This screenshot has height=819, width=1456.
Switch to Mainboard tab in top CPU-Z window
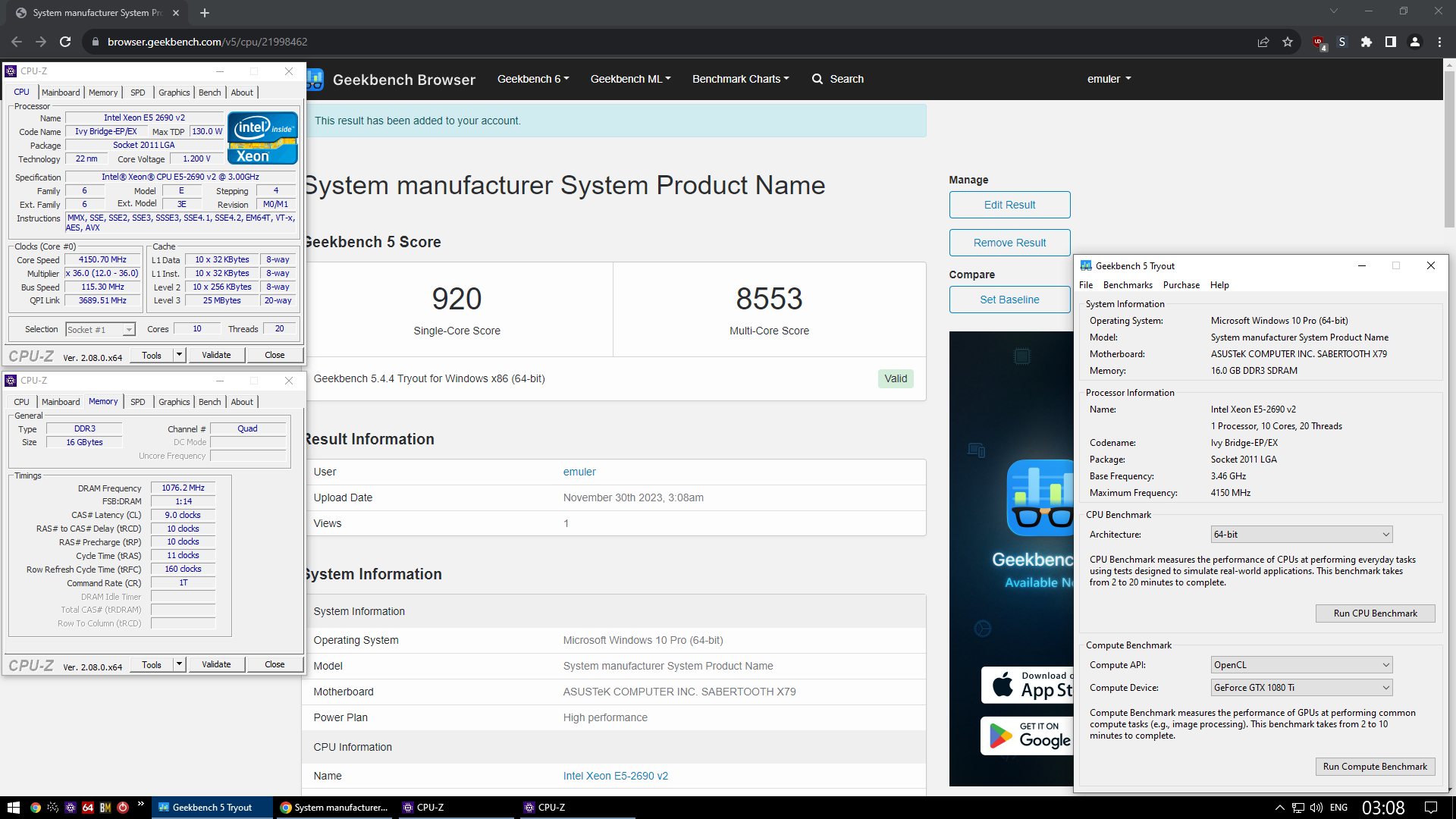pos(61,93)
